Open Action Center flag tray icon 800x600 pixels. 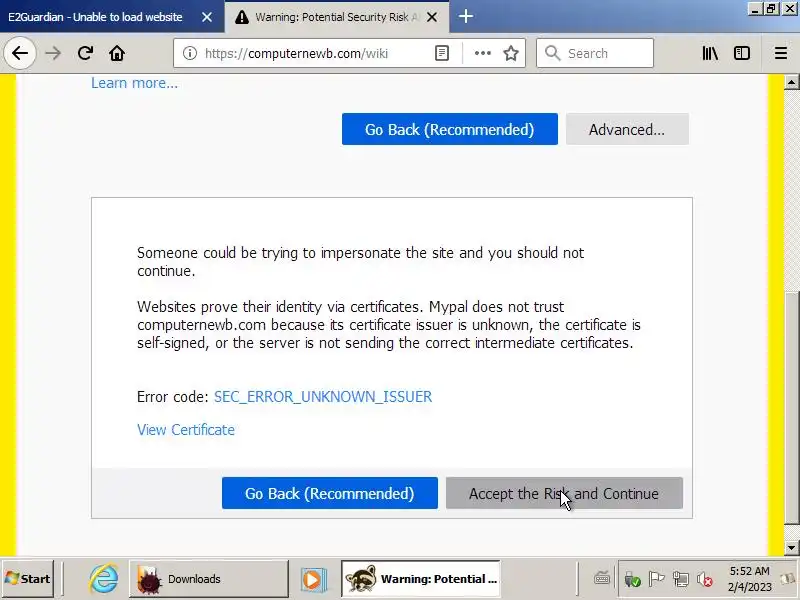(656, 579)
